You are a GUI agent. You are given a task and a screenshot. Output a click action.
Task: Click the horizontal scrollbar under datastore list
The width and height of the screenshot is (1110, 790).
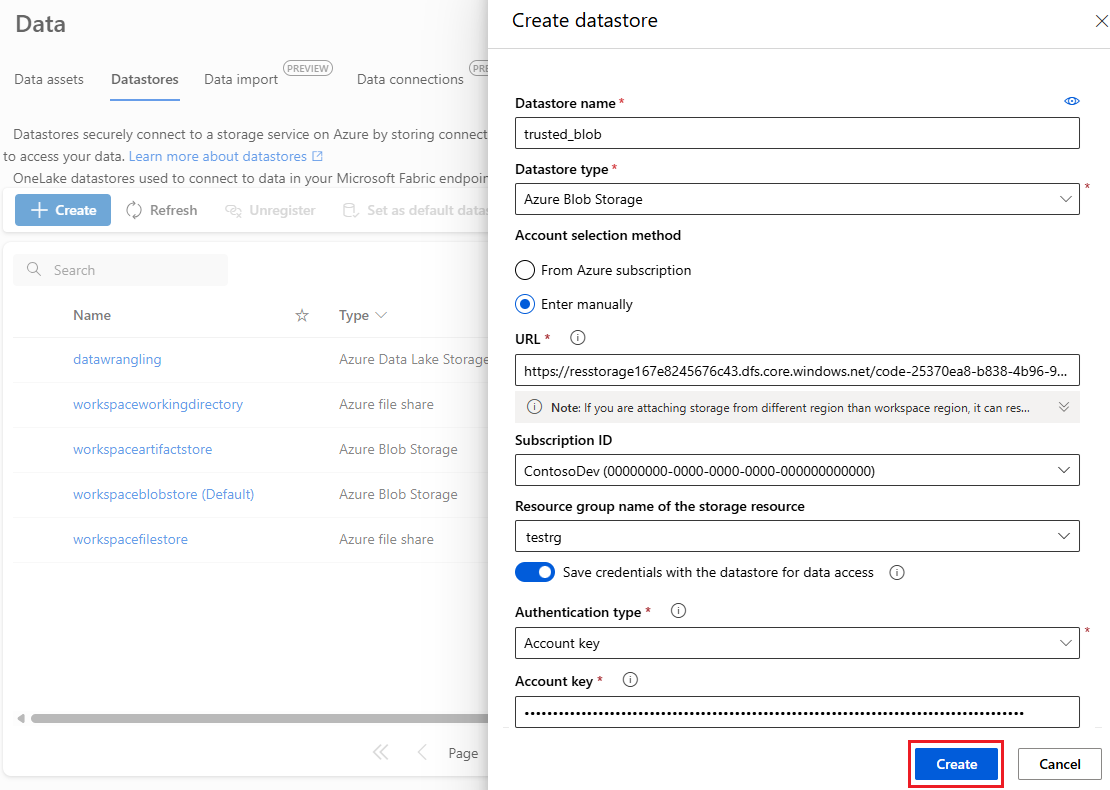[259, 719]
